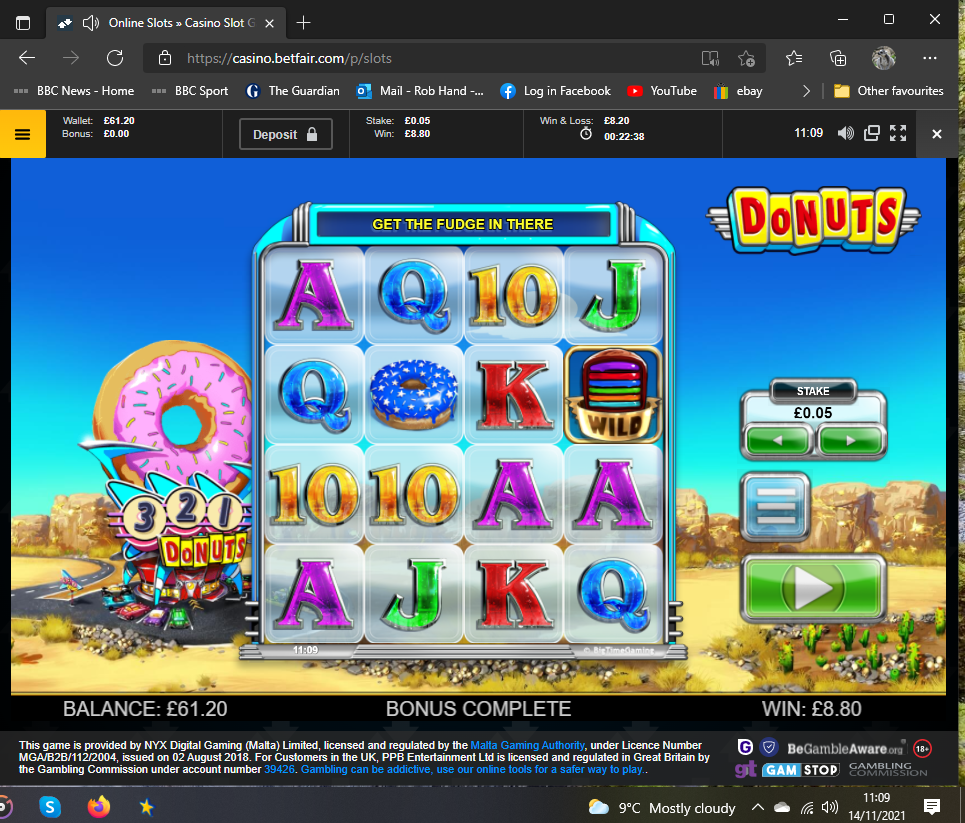
Task: Open the notification centre
Action: [x=932, y=807]
